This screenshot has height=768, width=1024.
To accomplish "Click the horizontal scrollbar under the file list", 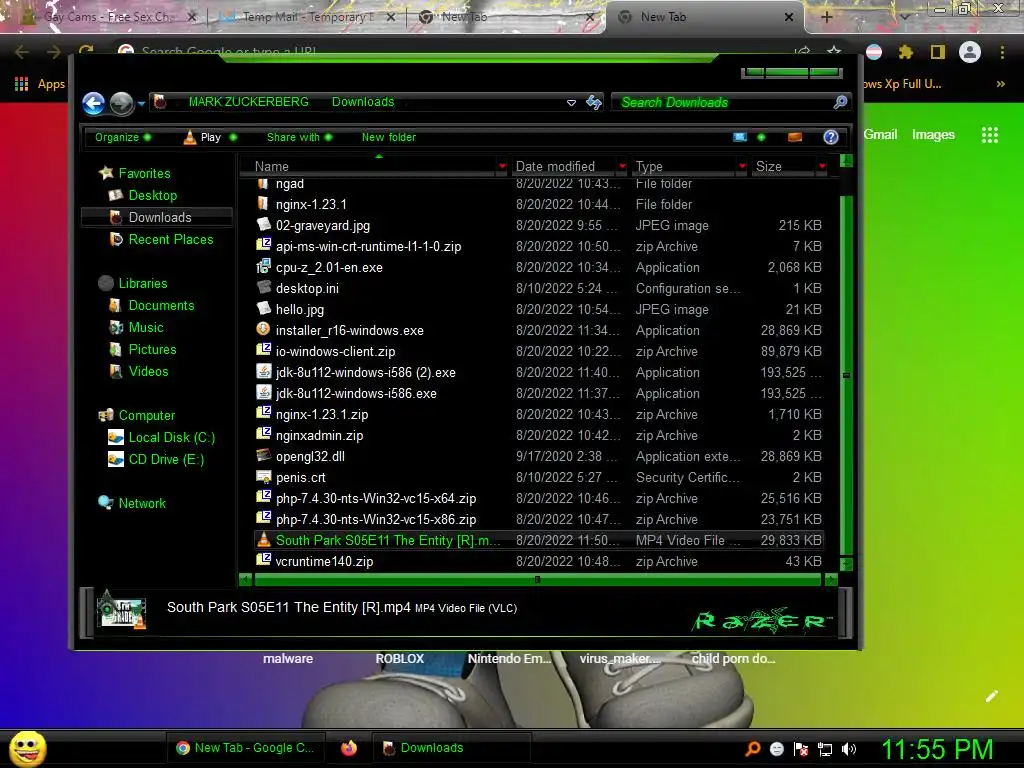I will pyautogui.click(x=537, y=579).
